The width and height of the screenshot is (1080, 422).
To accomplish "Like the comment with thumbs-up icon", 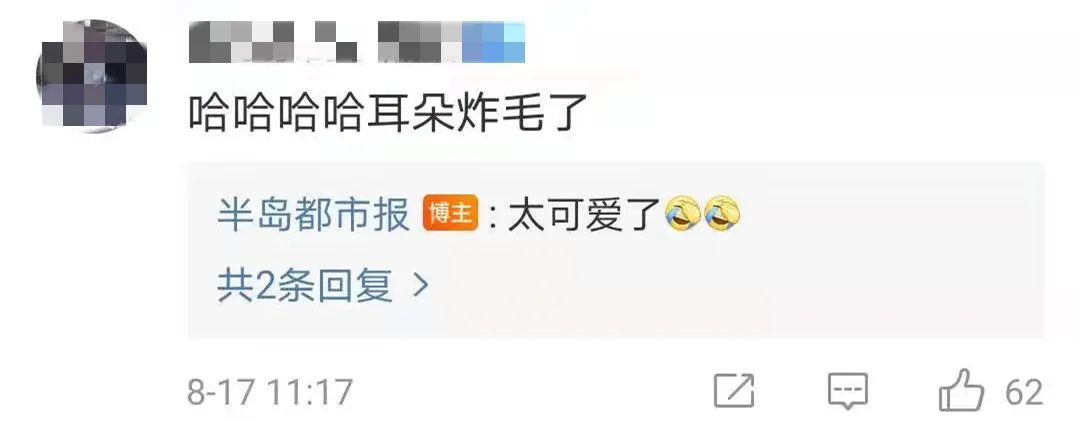I will coord(962,390).
